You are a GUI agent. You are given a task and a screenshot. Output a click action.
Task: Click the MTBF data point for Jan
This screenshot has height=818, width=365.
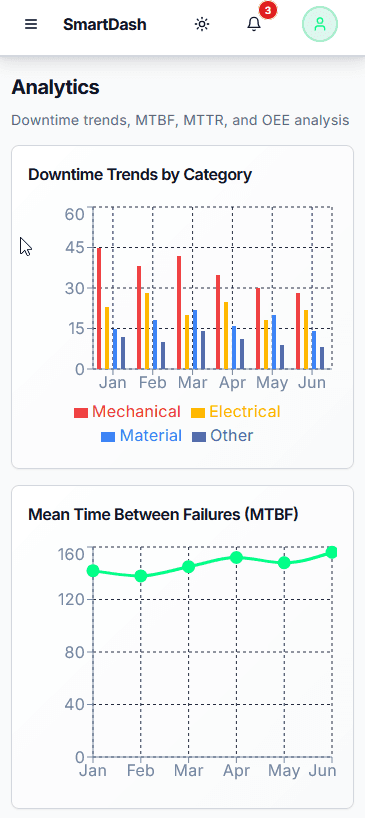pos(93,570)
